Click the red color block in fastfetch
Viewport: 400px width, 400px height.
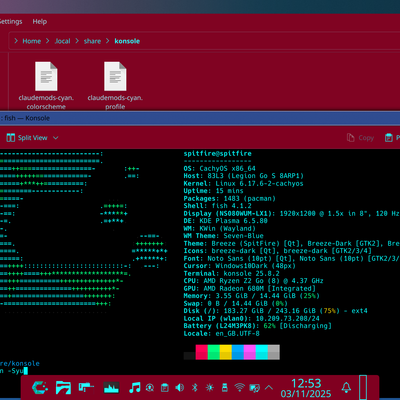coord(201,352)
